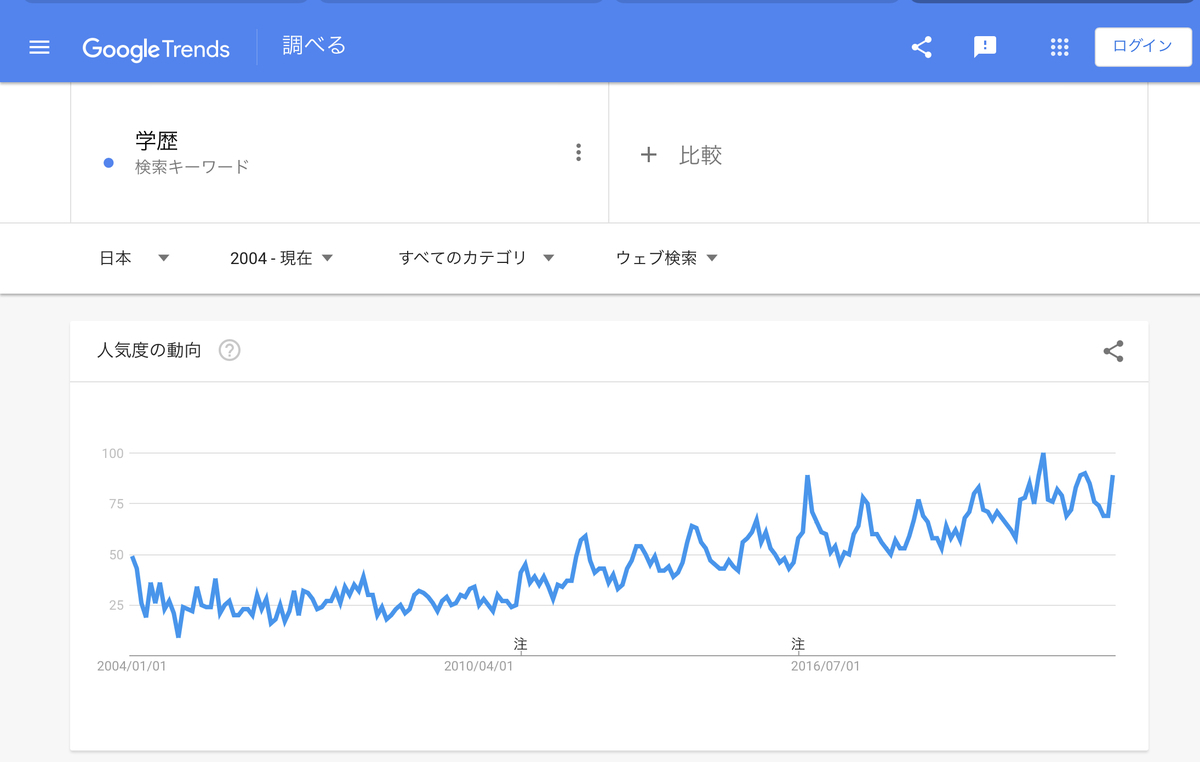
Task: Open the hamburger navigation menu
Action: pos(38,46)
